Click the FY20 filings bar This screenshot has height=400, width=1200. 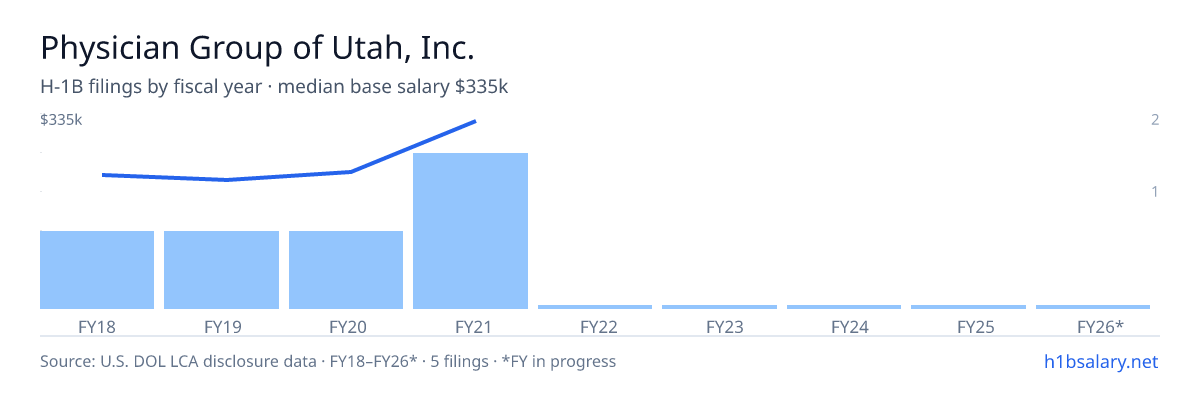(x=346, y=270)
